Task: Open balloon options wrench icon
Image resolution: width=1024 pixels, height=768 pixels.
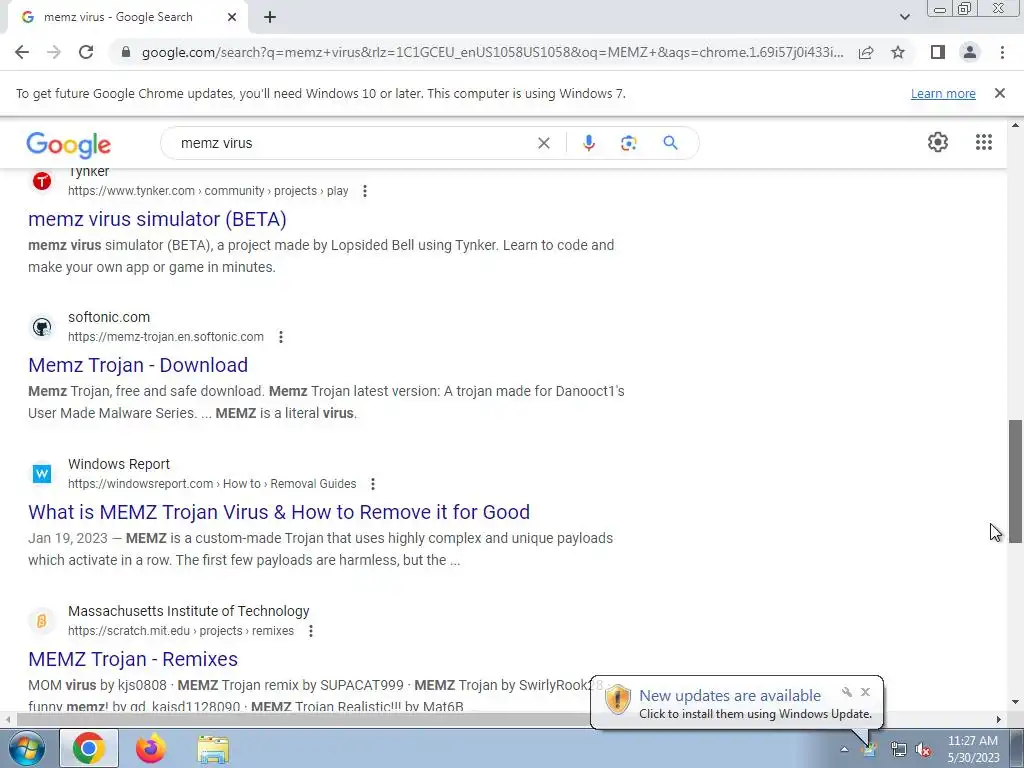Action: (847, 692)
